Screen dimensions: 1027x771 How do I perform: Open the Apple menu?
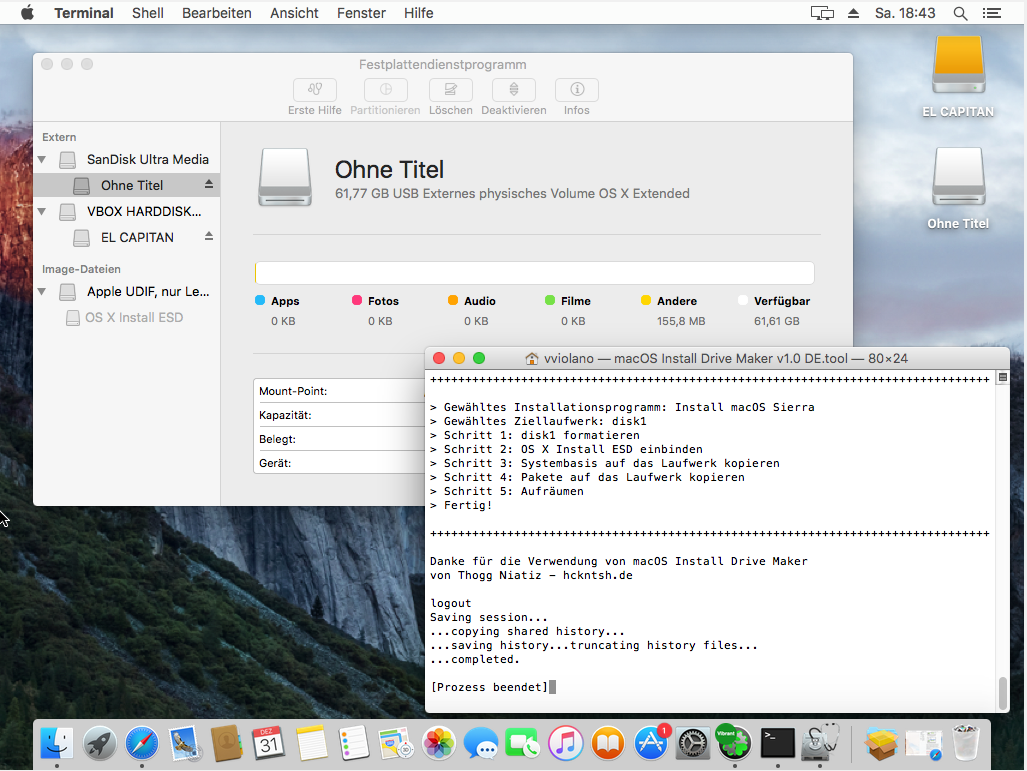click(x=27, y=12)
